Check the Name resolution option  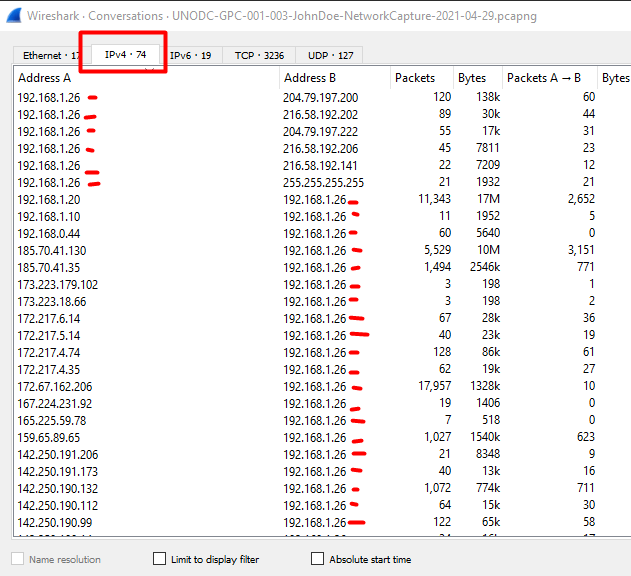17,559
